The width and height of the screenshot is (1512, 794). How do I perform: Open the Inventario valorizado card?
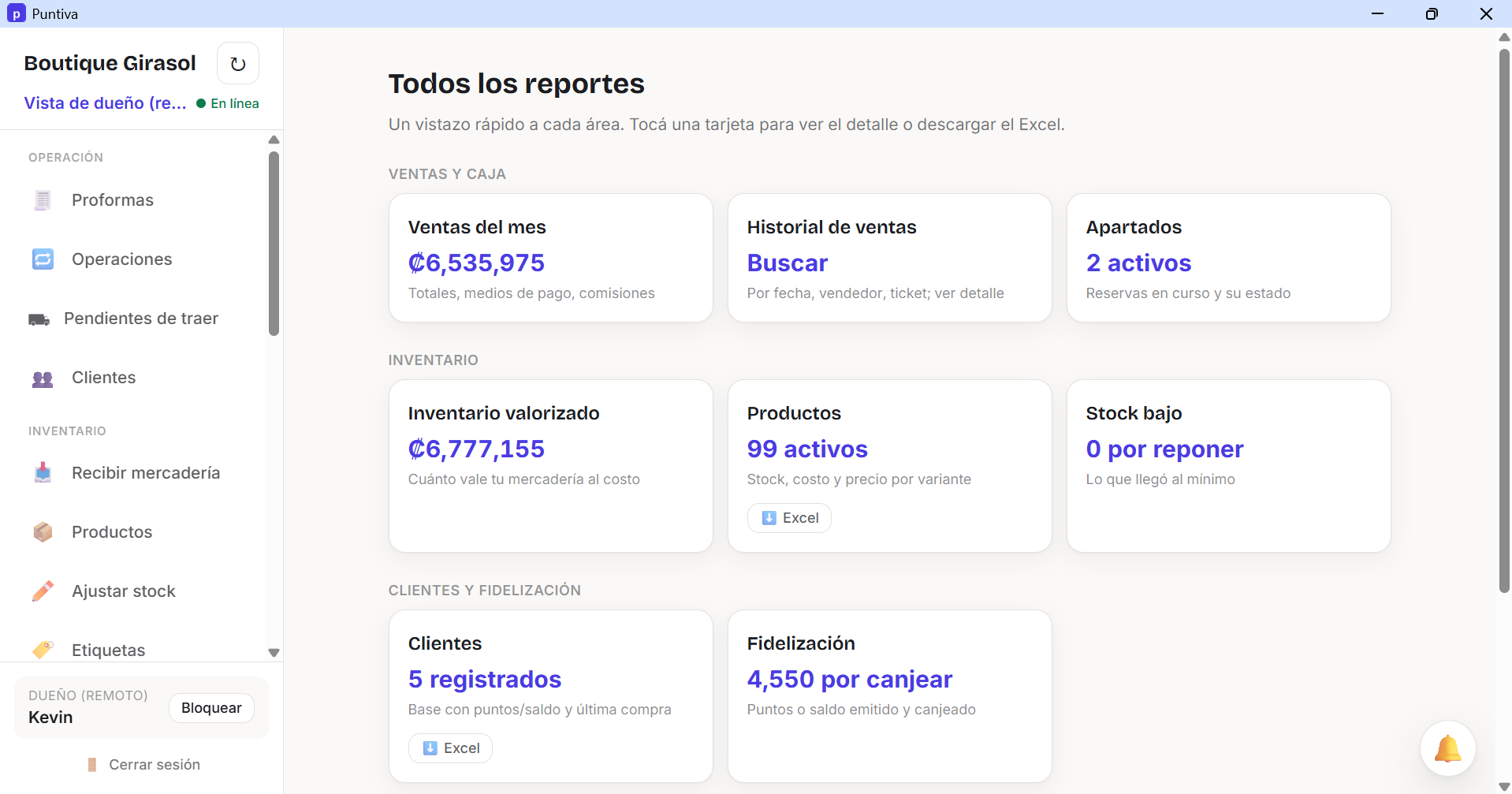[551, 466]
